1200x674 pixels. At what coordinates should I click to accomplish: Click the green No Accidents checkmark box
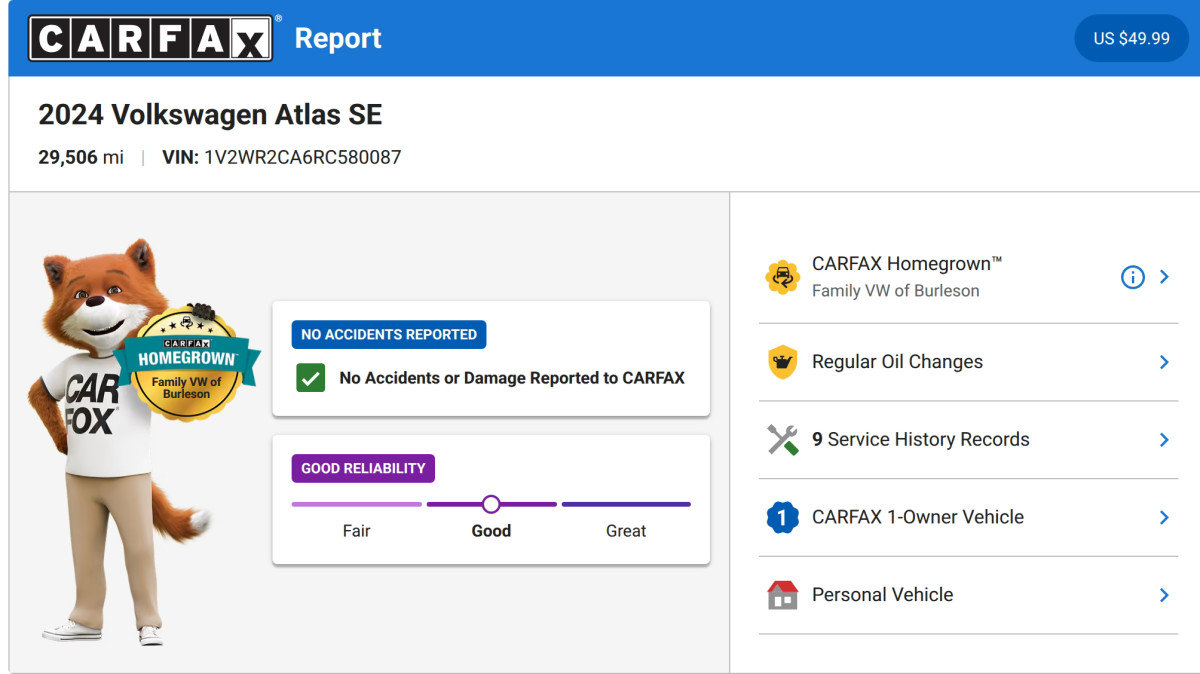[x=311, y=378]
